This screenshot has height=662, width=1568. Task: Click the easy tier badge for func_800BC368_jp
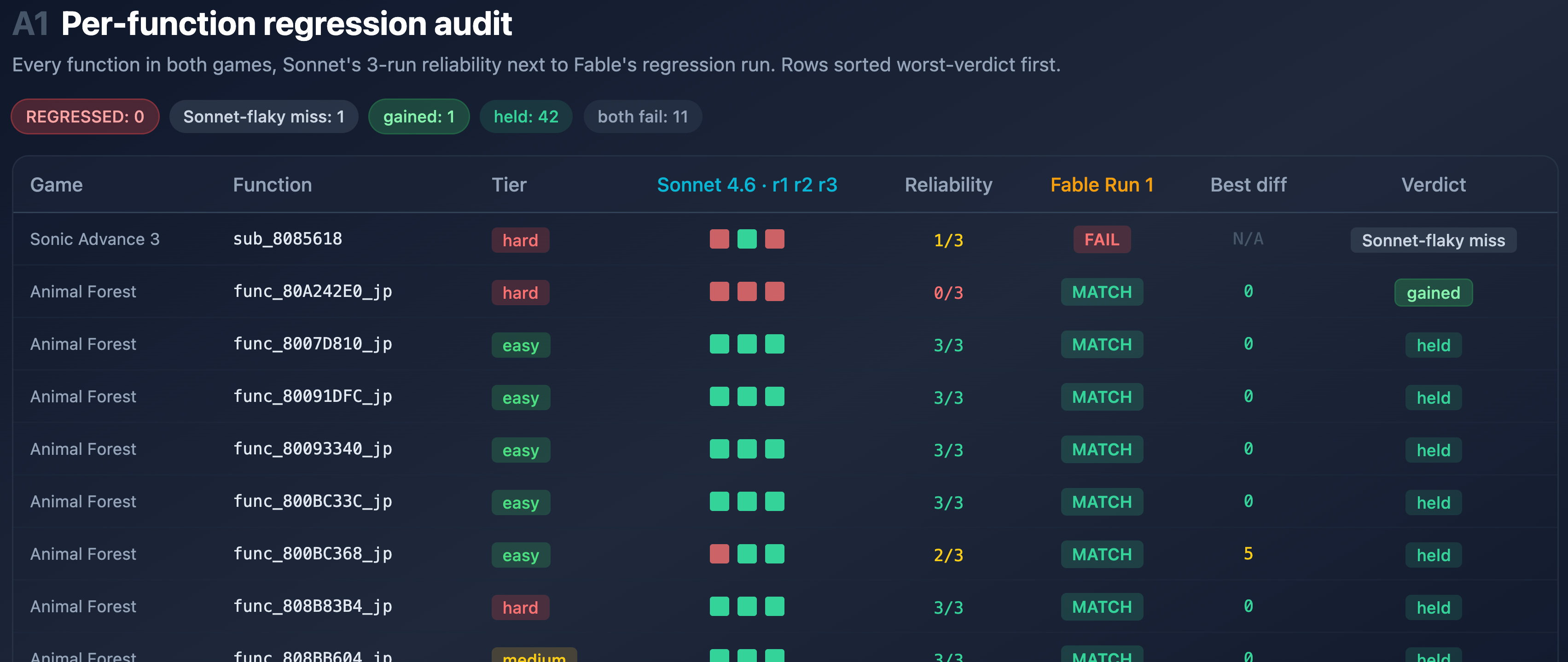(521, 555)
